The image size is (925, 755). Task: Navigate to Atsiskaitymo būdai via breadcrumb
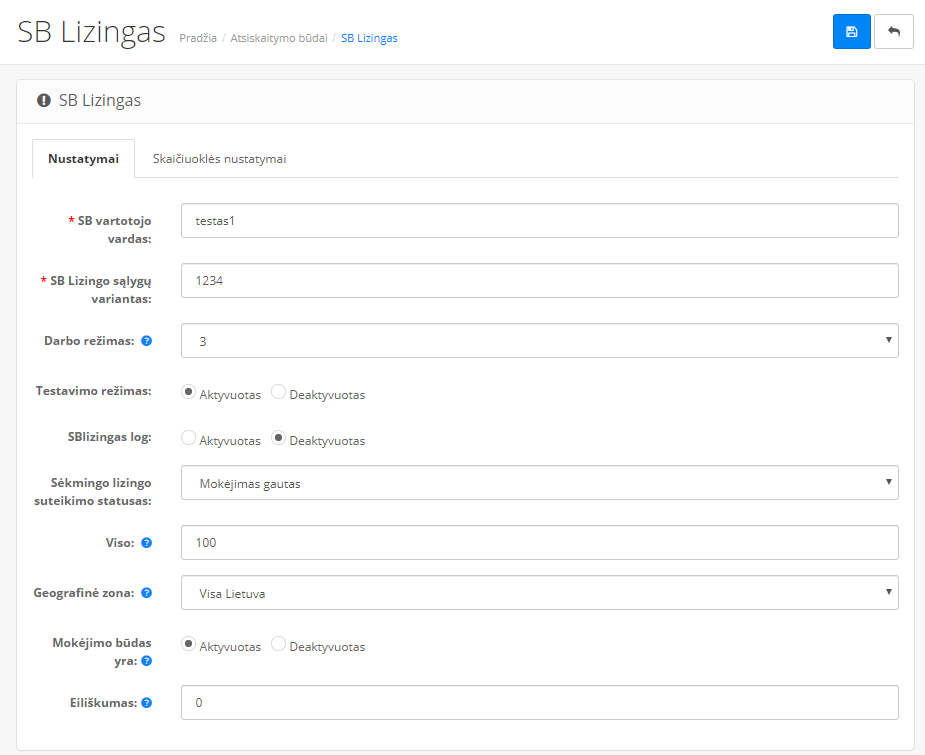coord(278,38)
